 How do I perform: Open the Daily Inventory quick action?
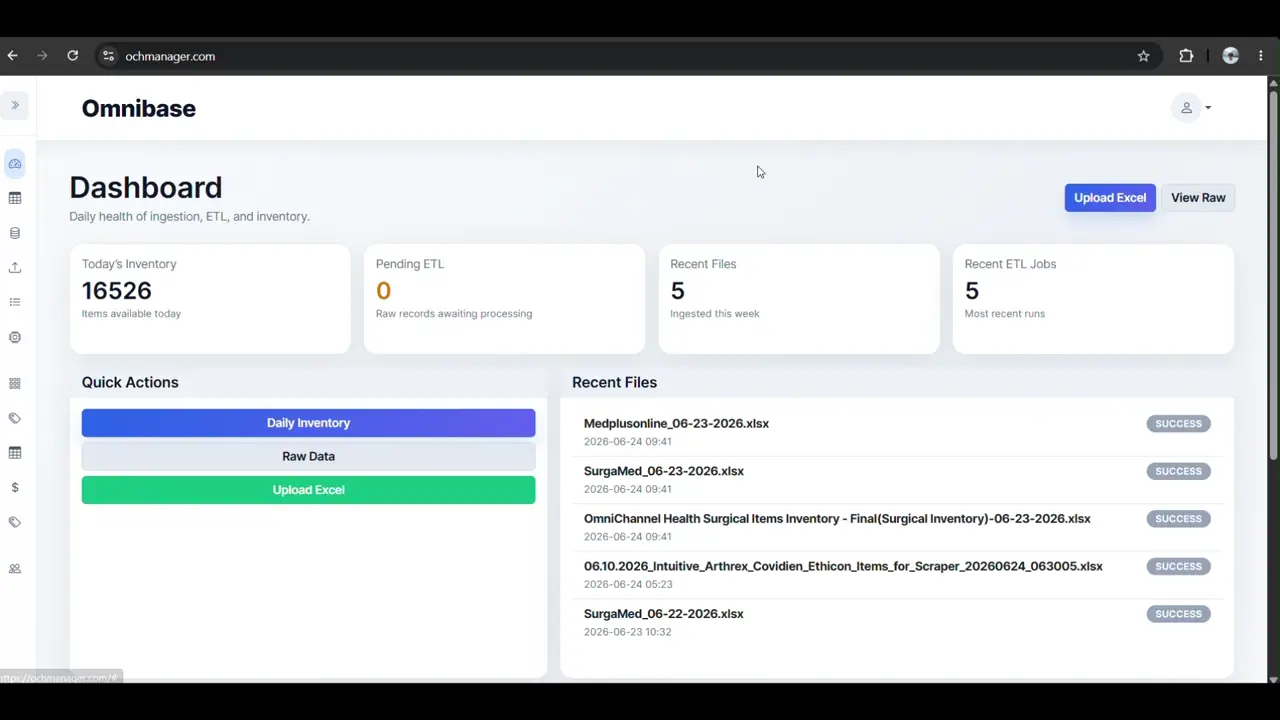(308, 423)
